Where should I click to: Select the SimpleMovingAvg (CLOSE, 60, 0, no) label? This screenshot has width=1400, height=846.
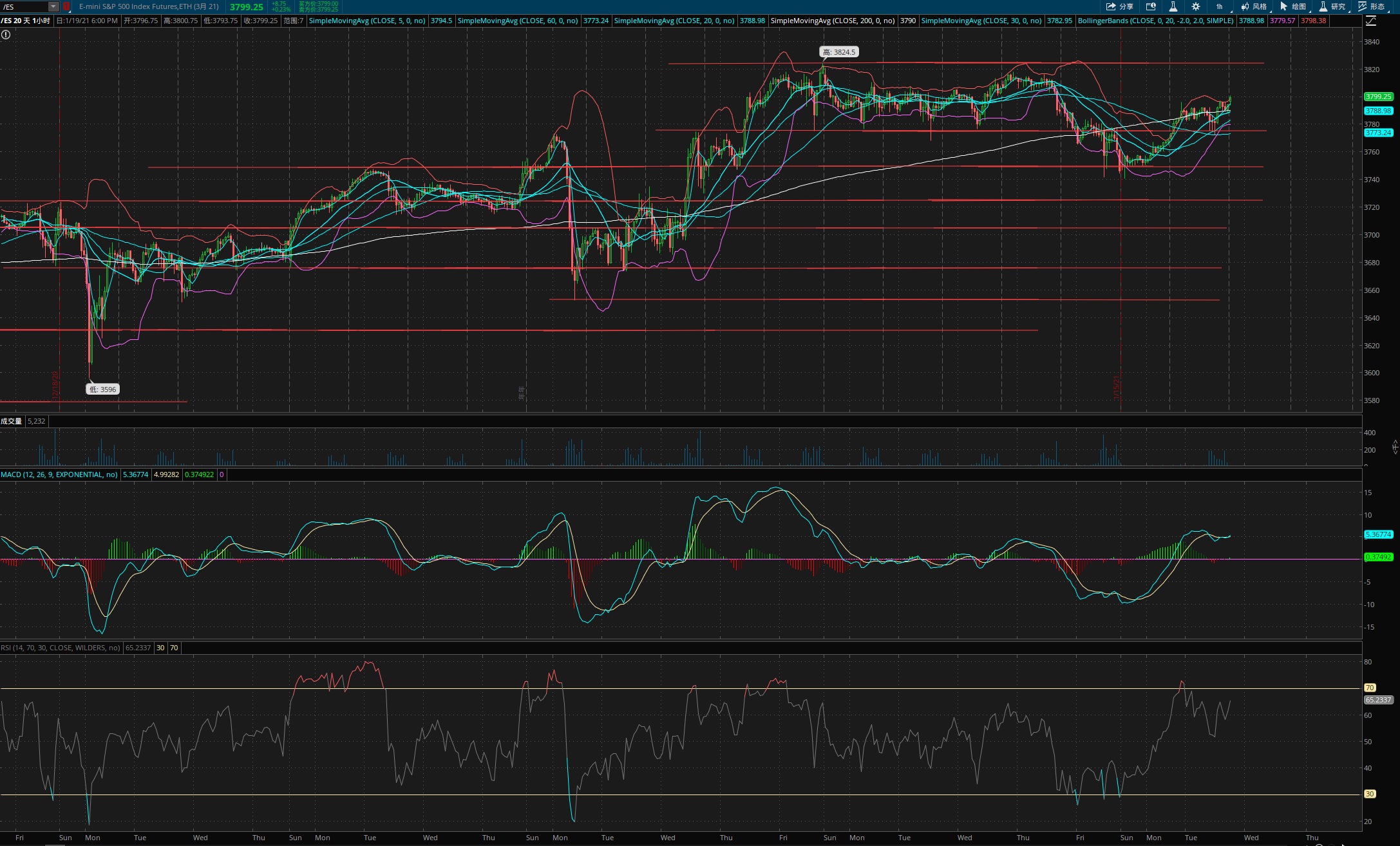(518, 21)
